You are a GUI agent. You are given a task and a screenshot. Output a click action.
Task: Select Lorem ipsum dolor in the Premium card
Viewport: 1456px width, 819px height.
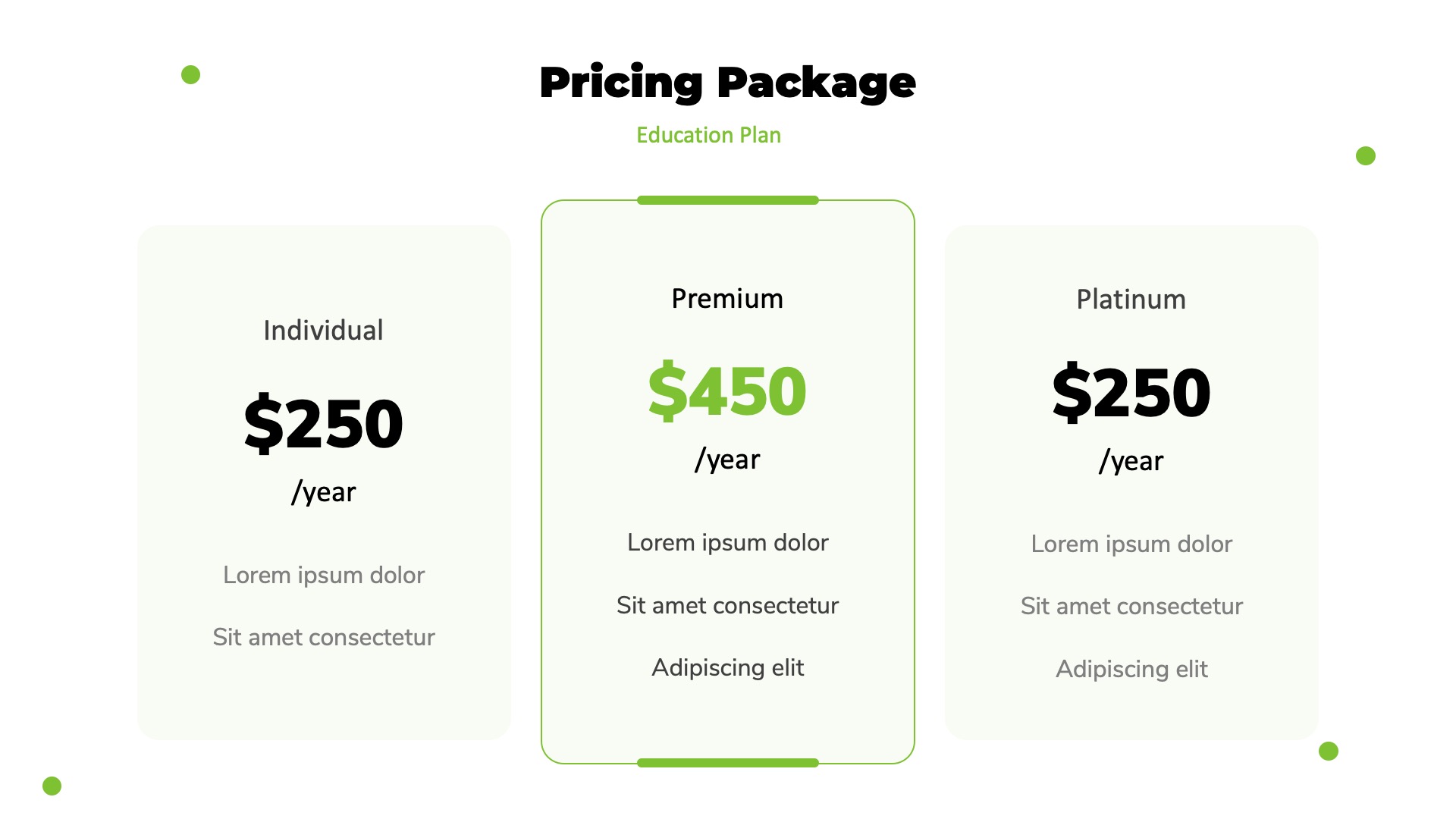coord(727,542)
